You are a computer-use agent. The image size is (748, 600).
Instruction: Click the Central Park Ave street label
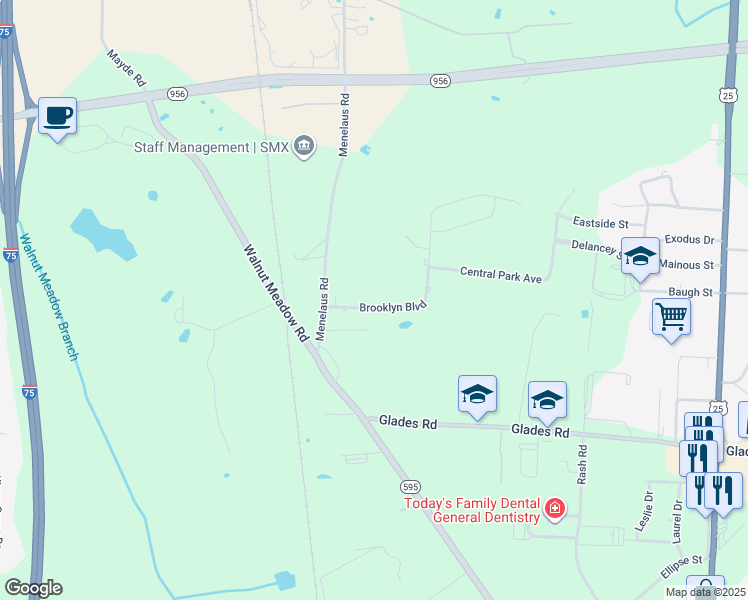501,275
